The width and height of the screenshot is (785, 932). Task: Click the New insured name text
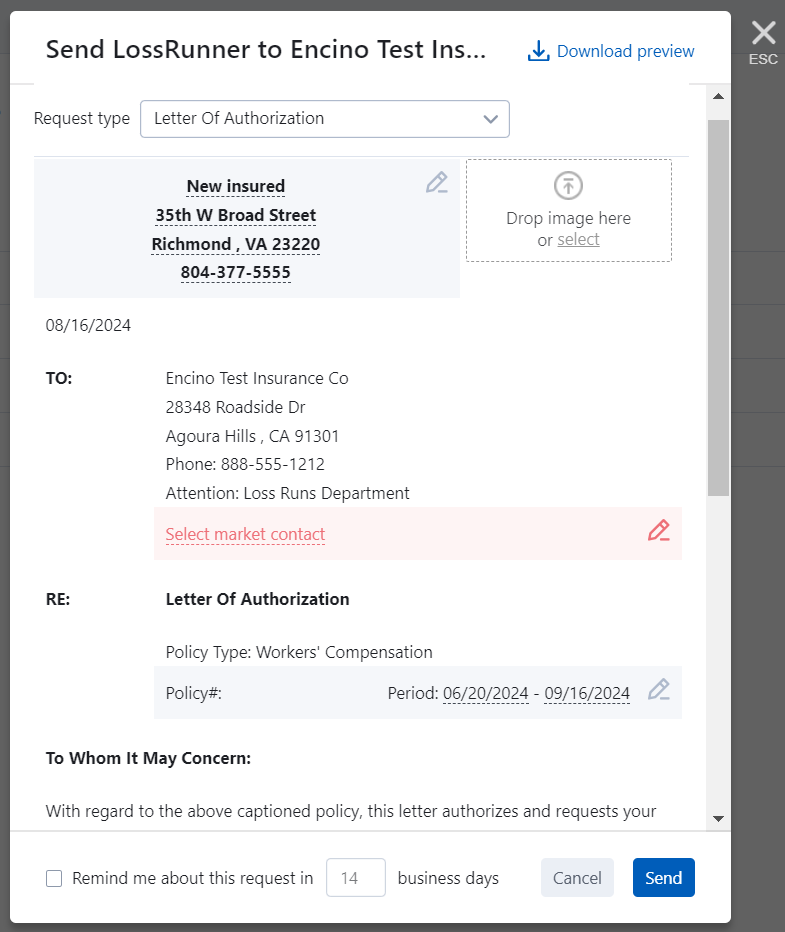pos(236,186)
